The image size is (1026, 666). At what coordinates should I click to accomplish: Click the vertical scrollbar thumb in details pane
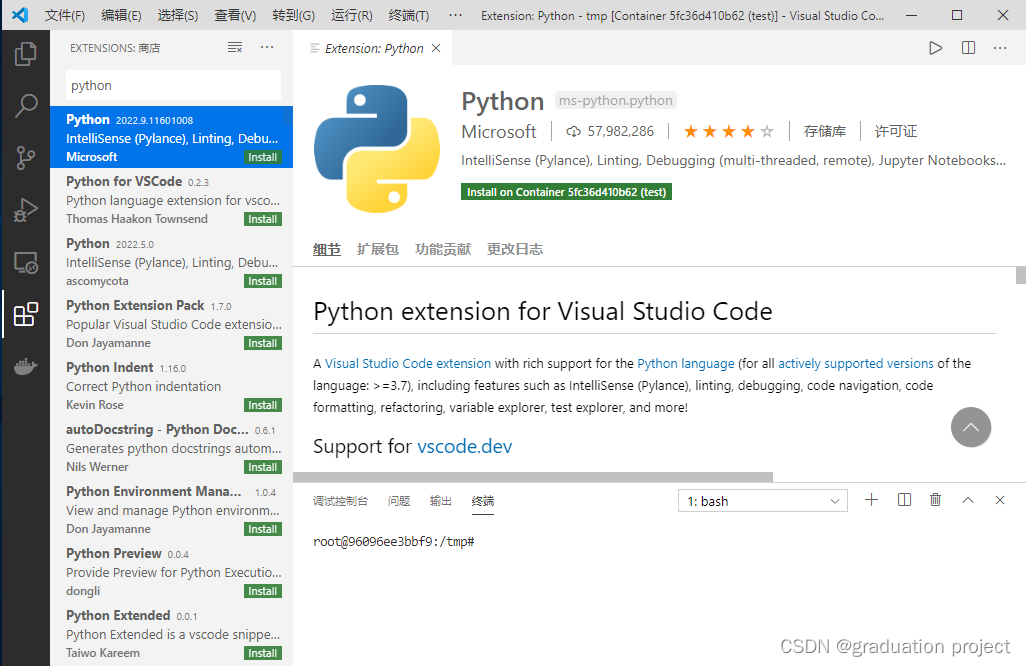pyautogui.click(x=1021, y=275)
